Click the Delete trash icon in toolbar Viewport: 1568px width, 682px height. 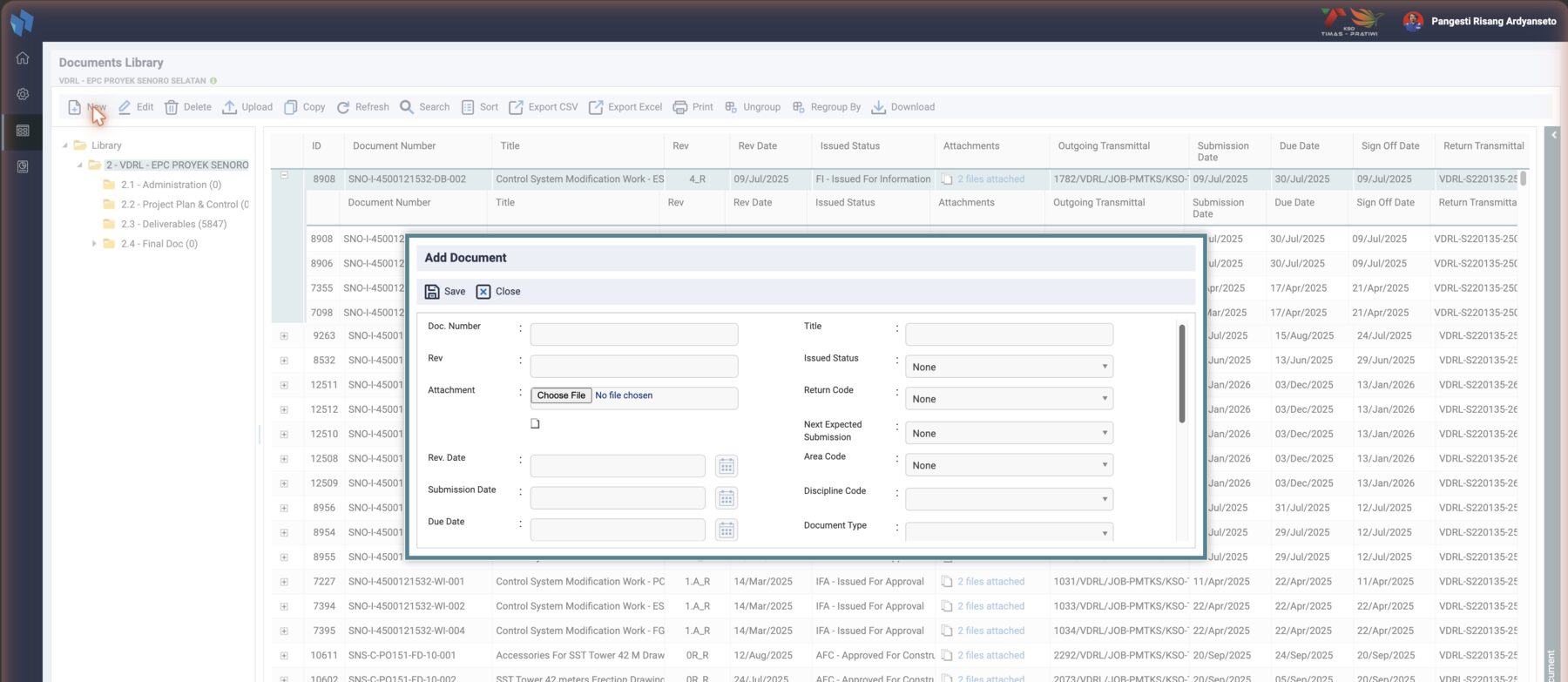pos(172,107)
